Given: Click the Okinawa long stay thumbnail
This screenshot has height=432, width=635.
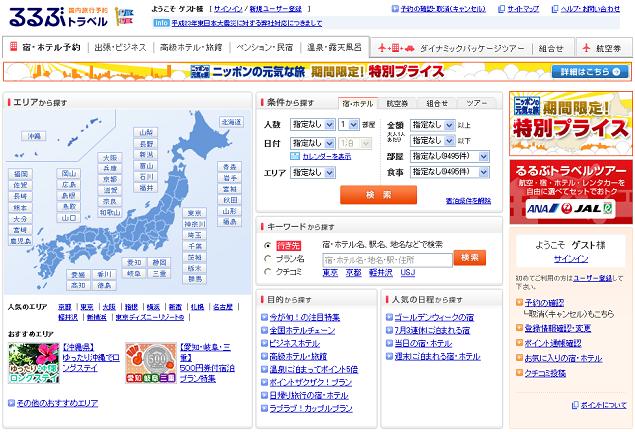Looking at the screenshot, I should [x=33, y=364].
